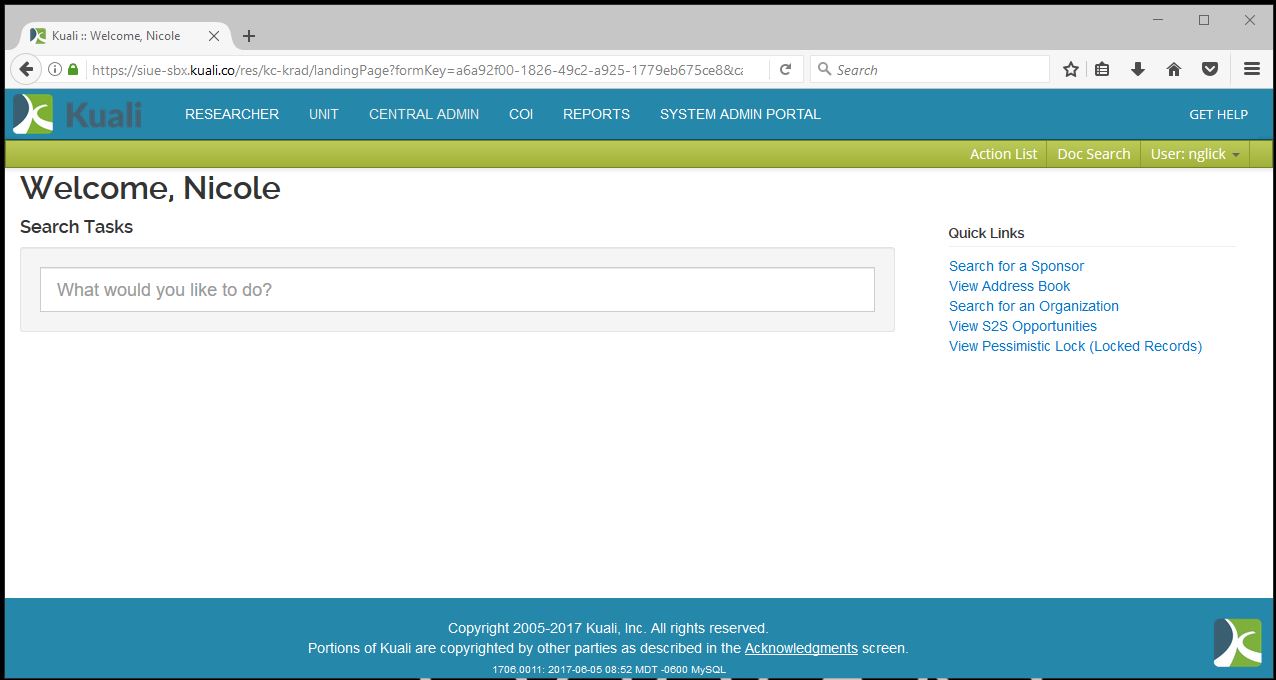Click the green padlock security icon
The width and height of the screenshot is (1276, 680).
click(x=73, y=70)
